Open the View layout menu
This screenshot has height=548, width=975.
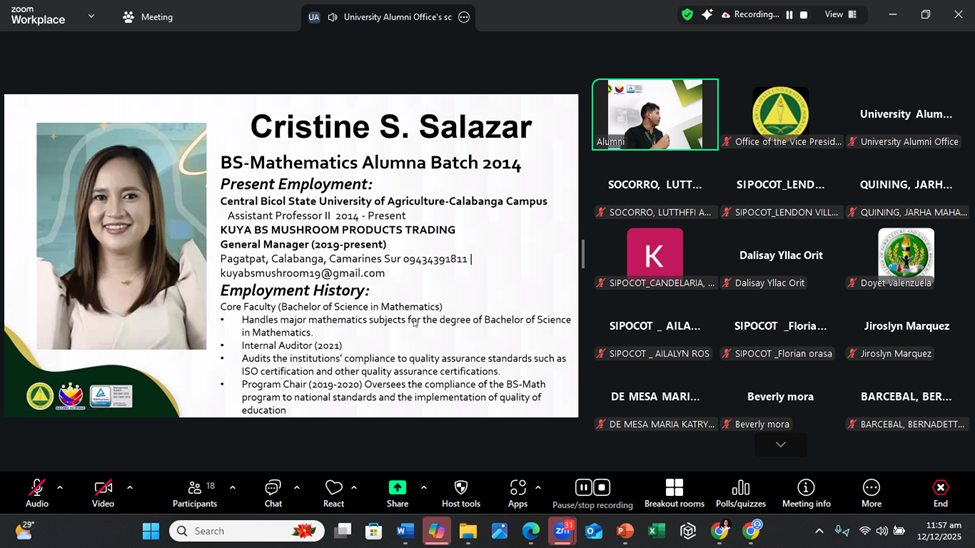839,15
